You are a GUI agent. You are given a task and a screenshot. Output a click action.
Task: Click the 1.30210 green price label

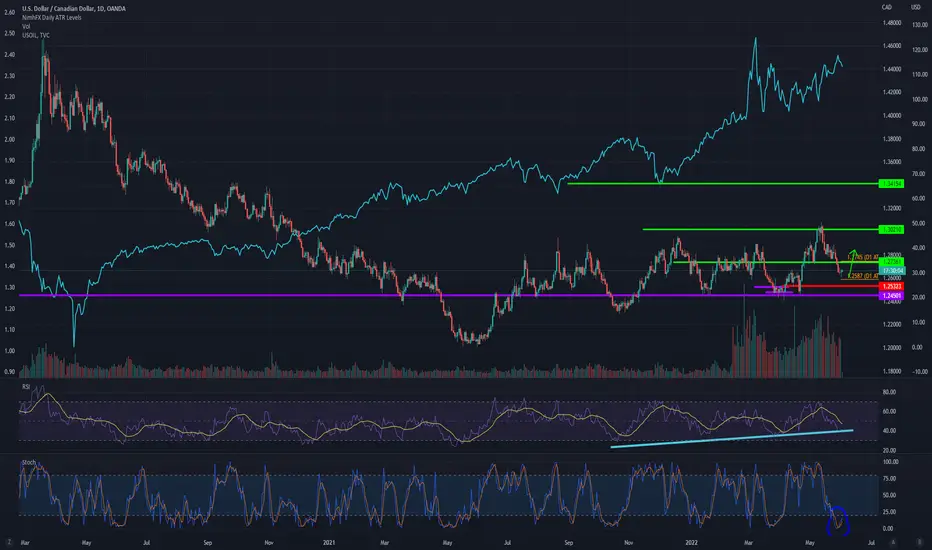click(x=891, y=229)
